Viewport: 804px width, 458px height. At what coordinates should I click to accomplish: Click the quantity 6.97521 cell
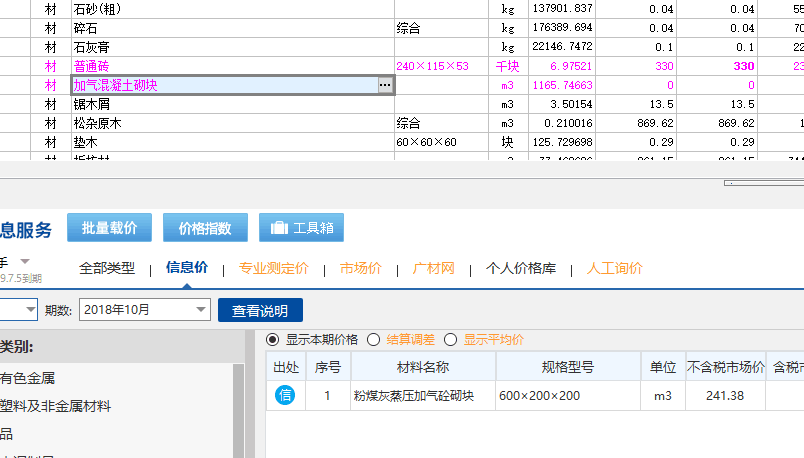[562, 66]
